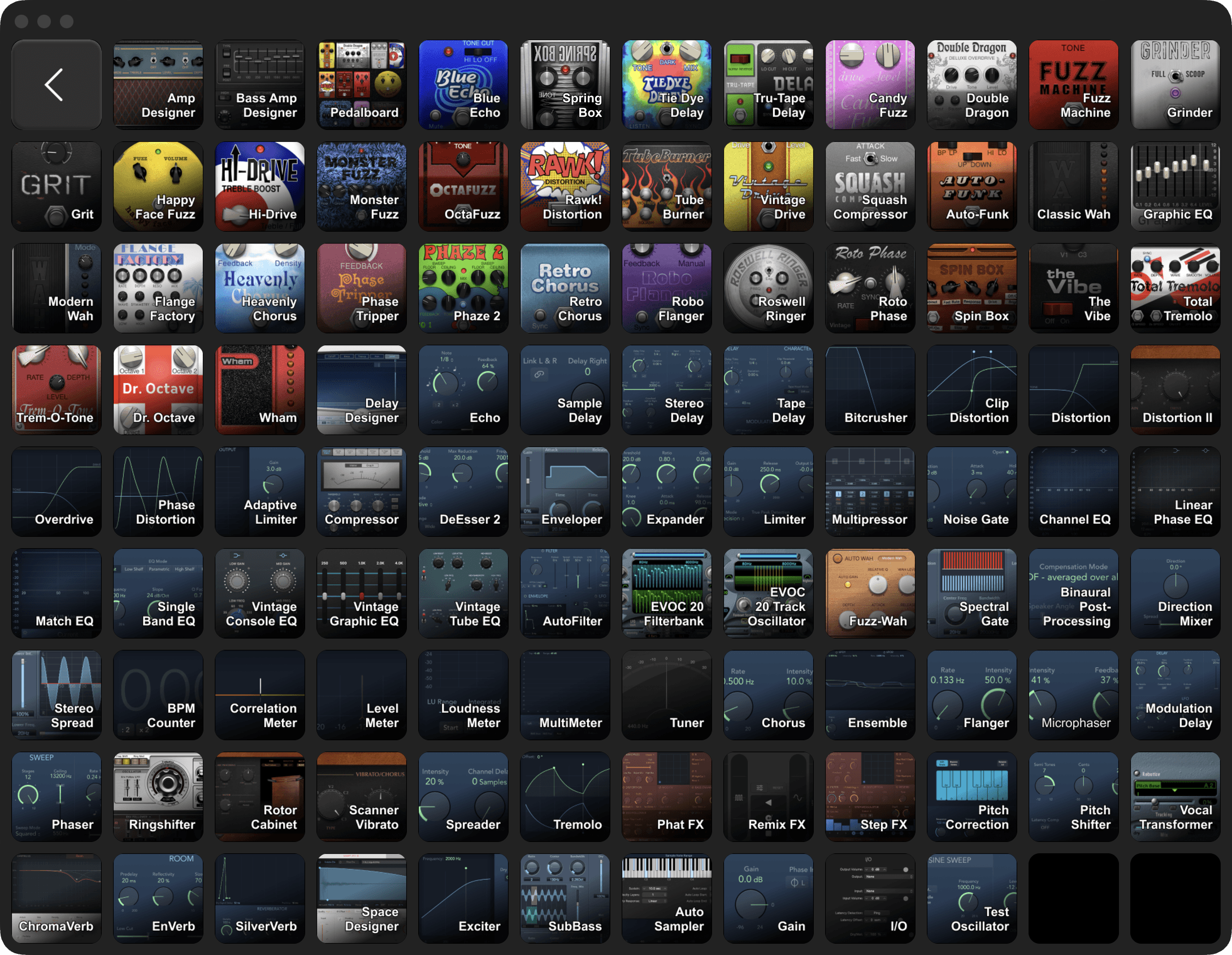Open the Compressor plug-in
This screenshot has width=1232, height=955.
click(362, 492)
